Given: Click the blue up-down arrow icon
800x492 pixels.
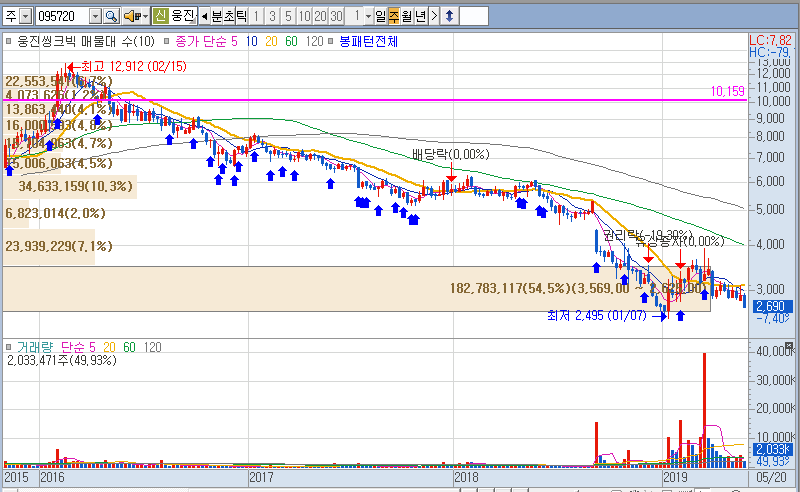Looking at the screenshot, I should coord(449,16).
